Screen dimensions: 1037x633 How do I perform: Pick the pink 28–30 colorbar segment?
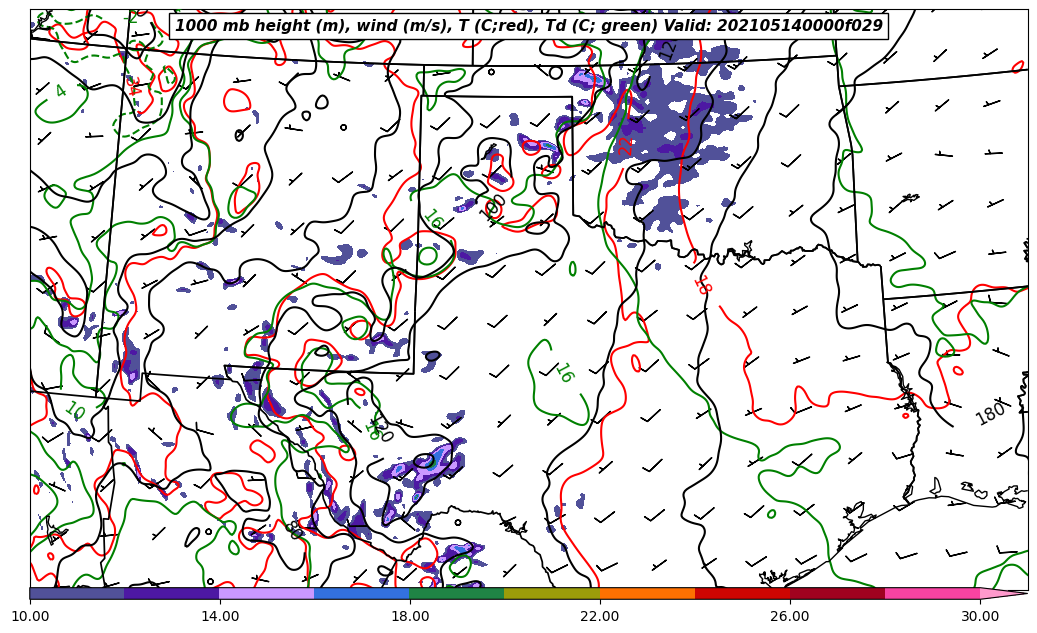[x=932, y=593]
